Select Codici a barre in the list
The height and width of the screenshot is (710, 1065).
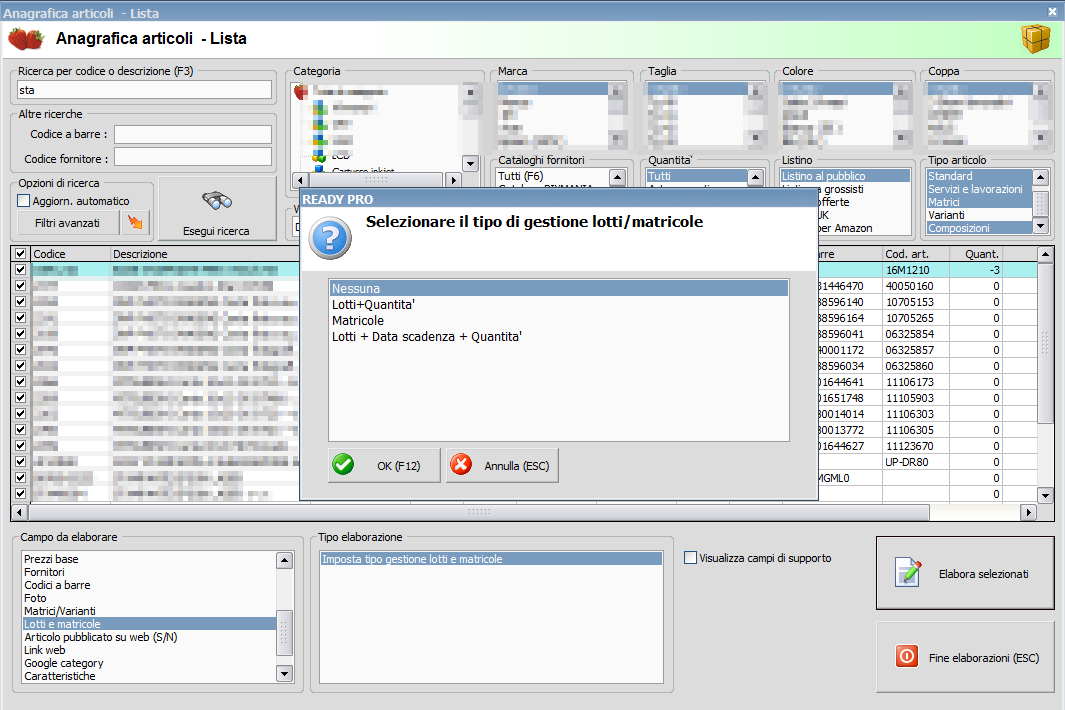click(x=149, y=585)
